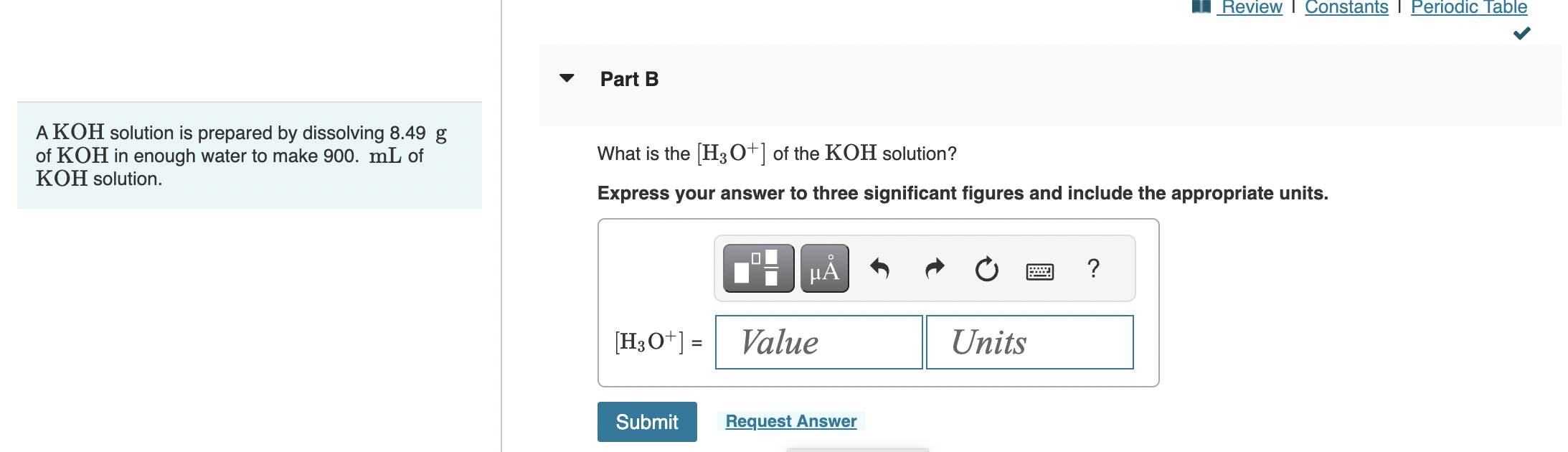Open the on-screen keyboard icon

1039,270
